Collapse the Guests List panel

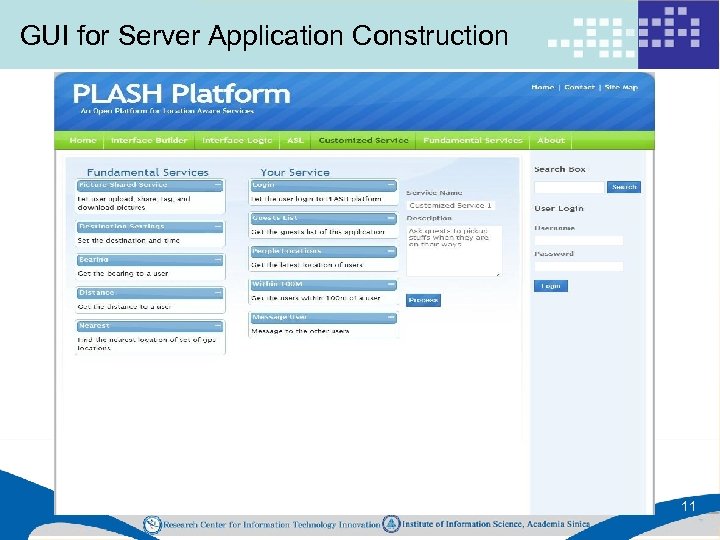pyautogui.click(x=391, y=218)
